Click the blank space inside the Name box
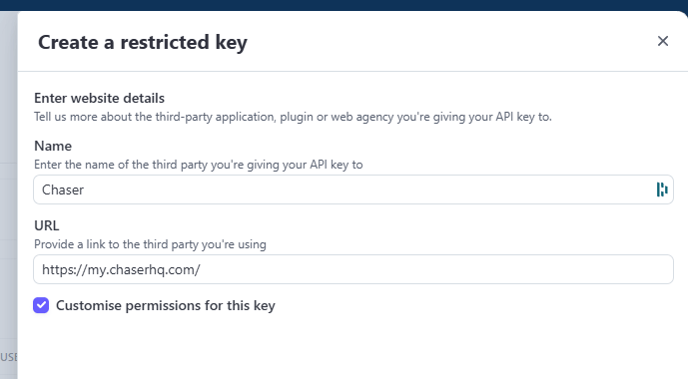Viewport: 688px width, 379px height. click(369, 190)
